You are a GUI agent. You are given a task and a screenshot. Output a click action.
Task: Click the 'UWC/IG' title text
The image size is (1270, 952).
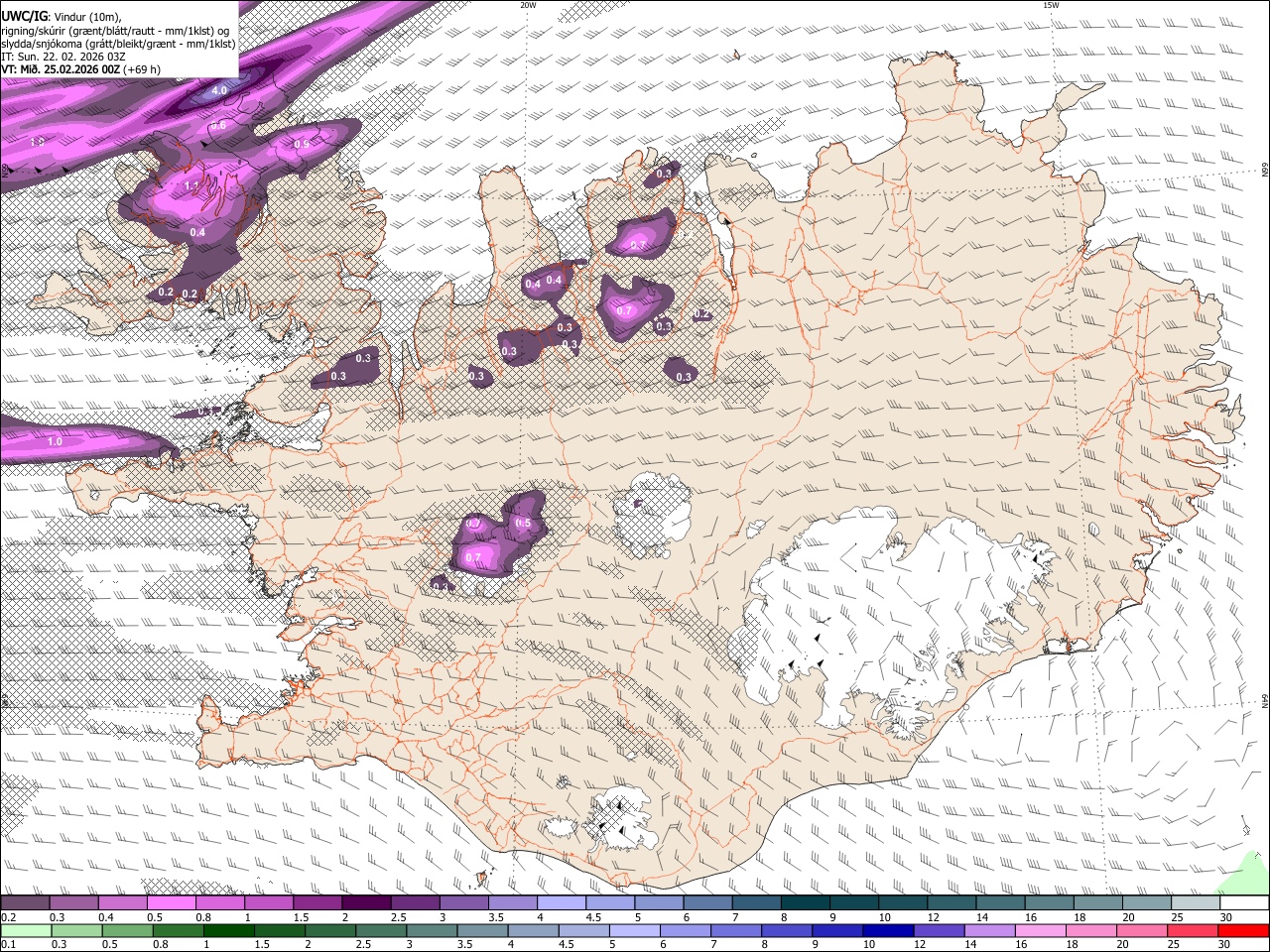pos(23,17)
